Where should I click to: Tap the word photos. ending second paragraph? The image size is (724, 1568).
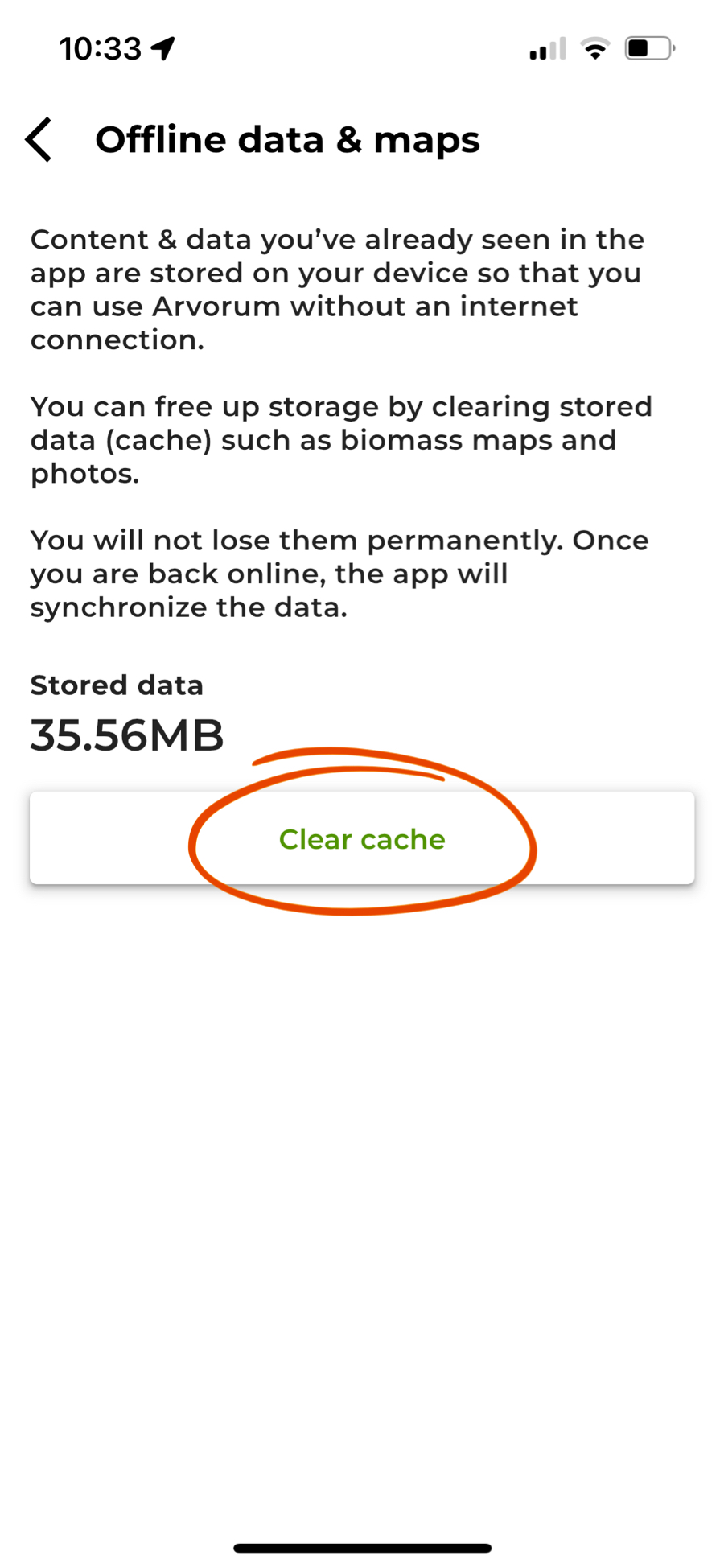pos(84,475)
